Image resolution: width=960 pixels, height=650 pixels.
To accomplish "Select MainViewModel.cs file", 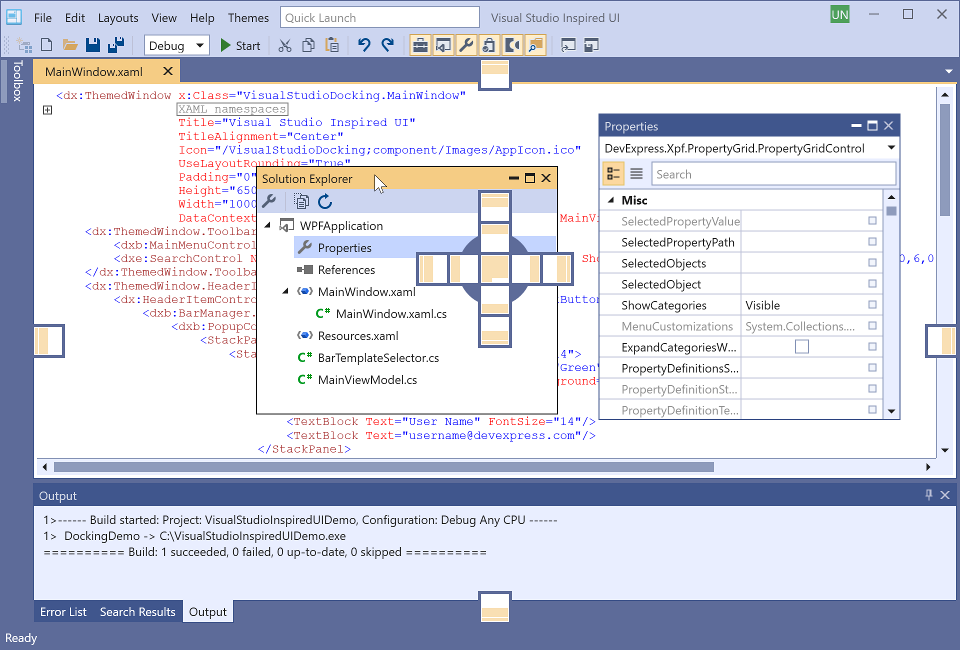I will coord(367,380).
